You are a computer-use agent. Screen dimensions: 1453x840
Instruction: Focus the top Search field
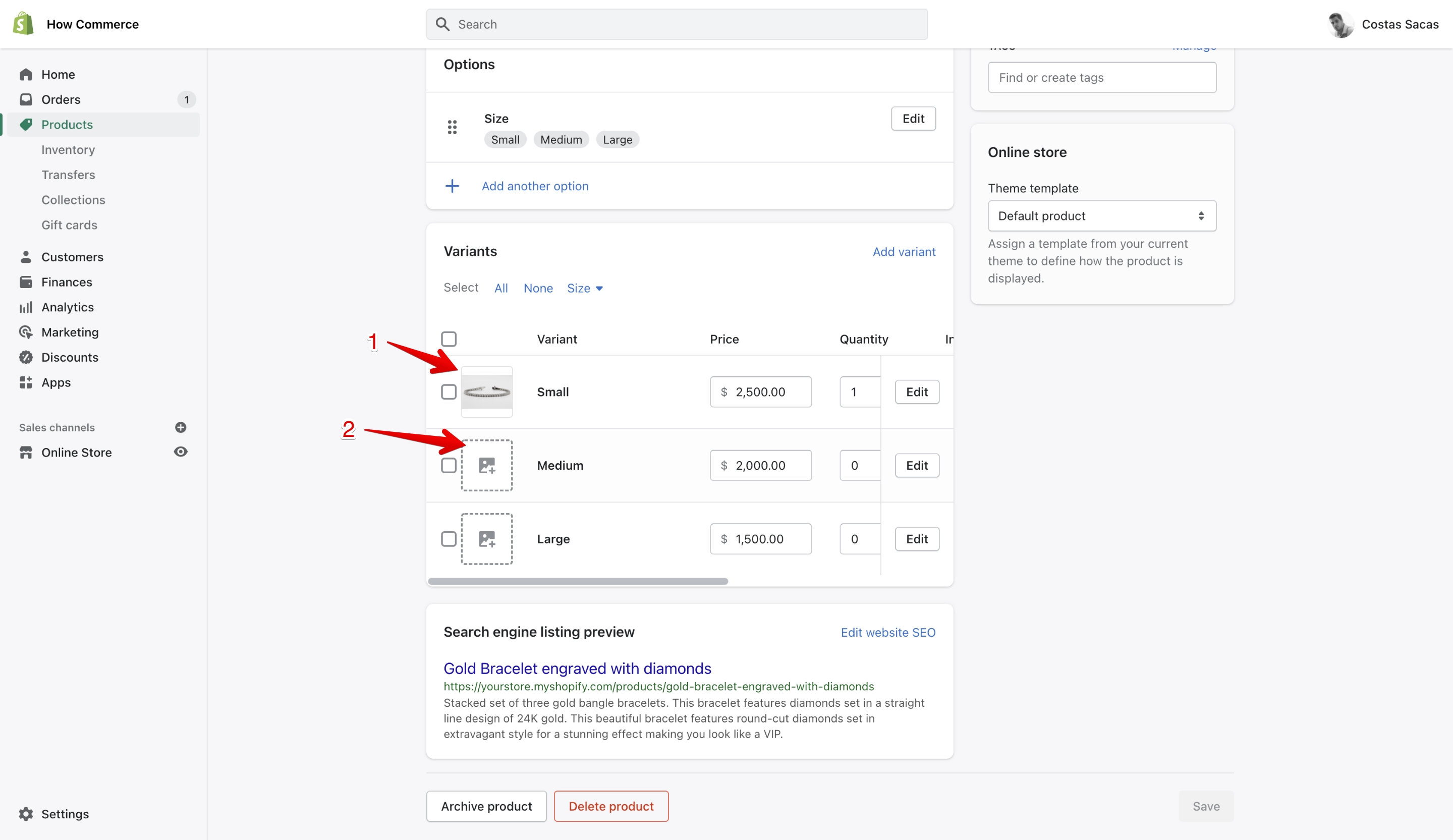(x=677, y=24)
